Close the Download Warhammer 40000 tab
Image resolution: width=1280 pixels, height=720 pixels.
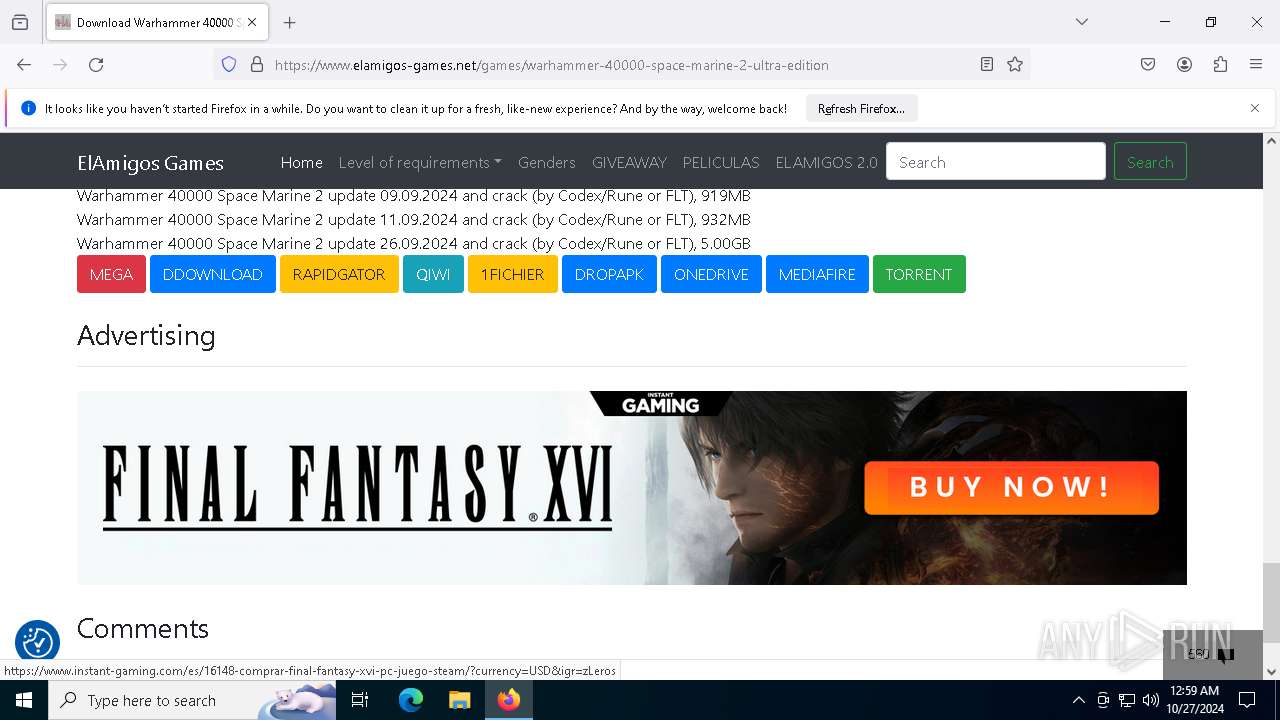(x=252, y=22)
